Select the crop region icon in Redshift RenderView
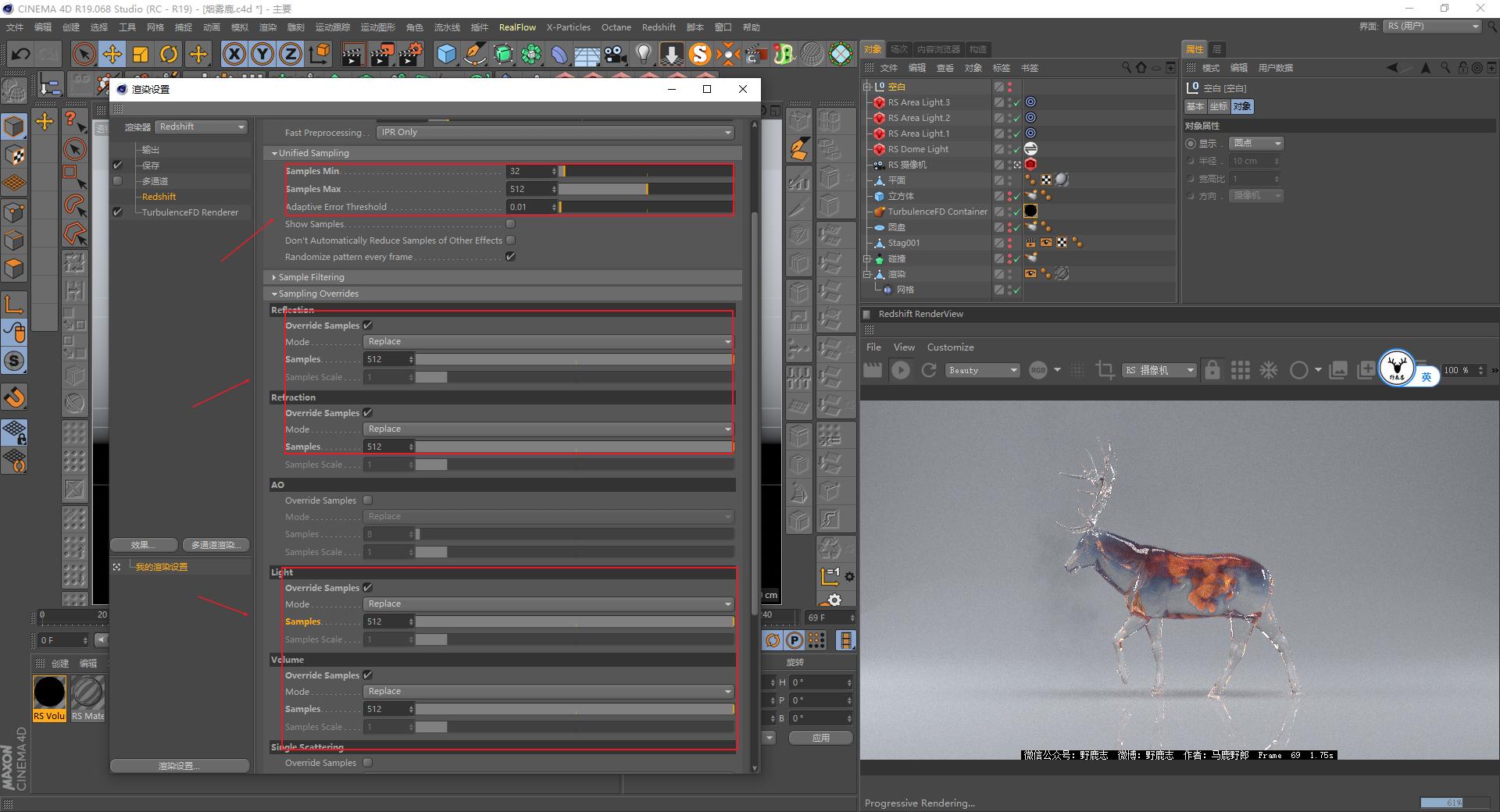Viewport: 1500px width, 812px height. coord(1105,370)
